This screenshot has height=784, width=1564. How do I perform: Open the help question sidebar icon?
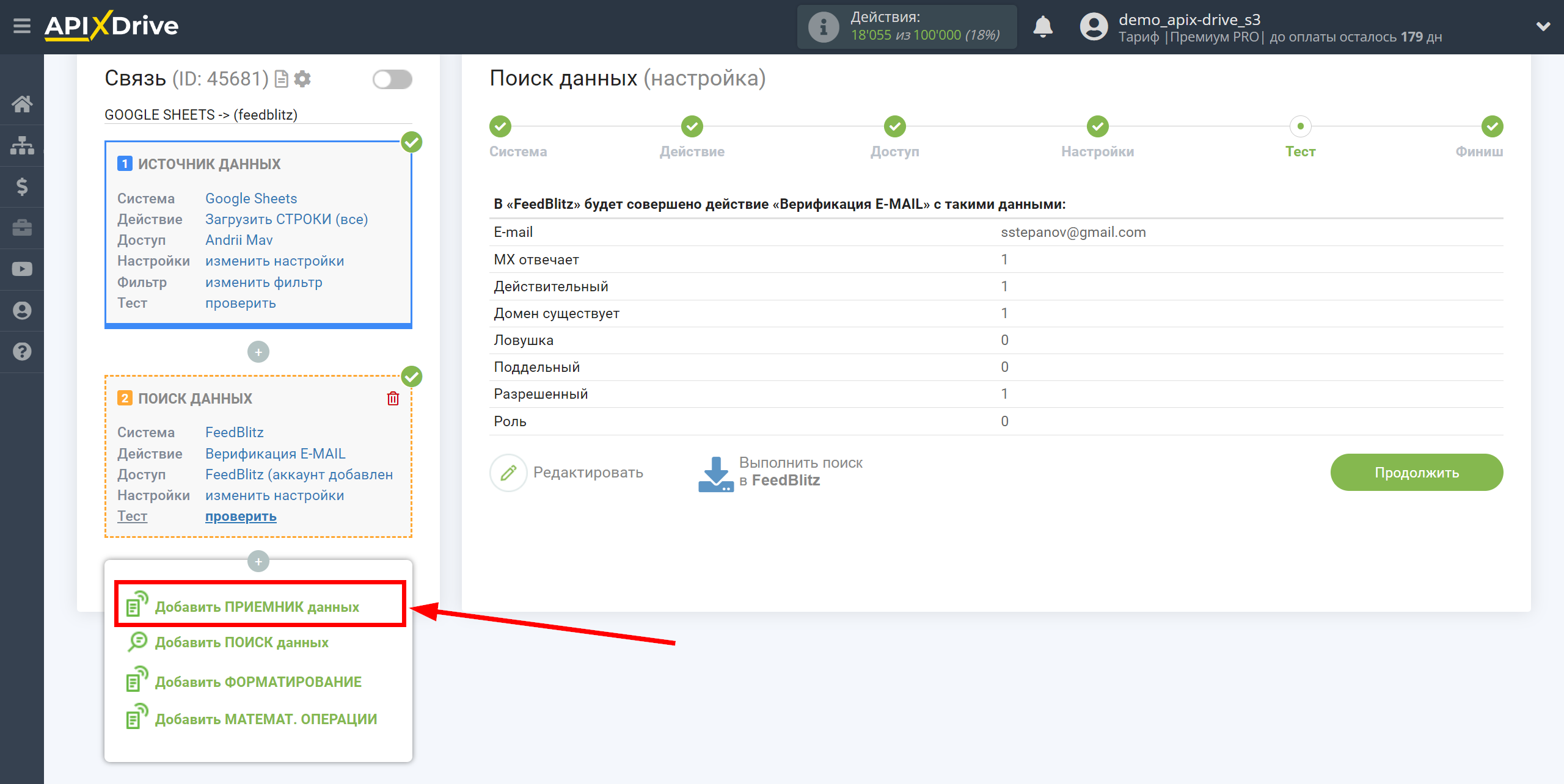[22, 352]
